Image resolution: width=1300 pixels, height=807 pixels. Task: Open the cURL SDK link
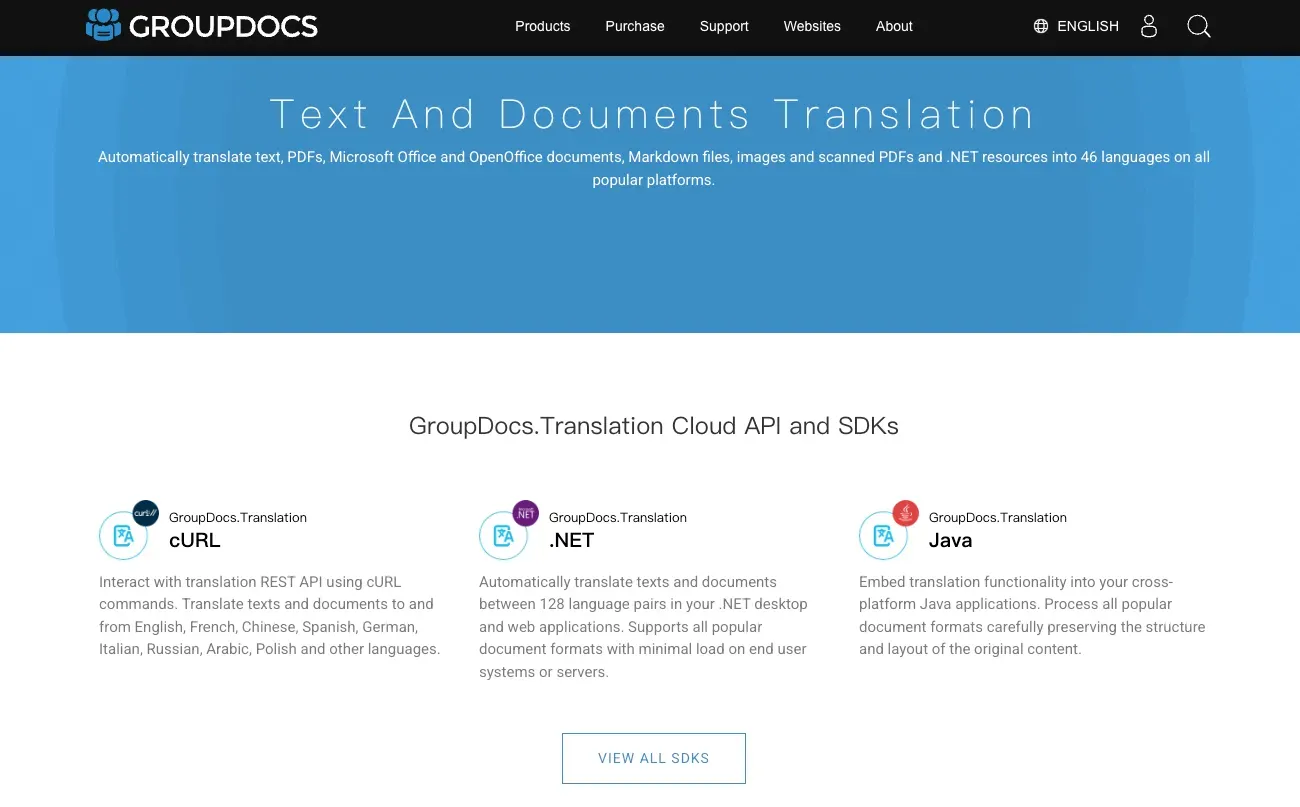point(194,540)
